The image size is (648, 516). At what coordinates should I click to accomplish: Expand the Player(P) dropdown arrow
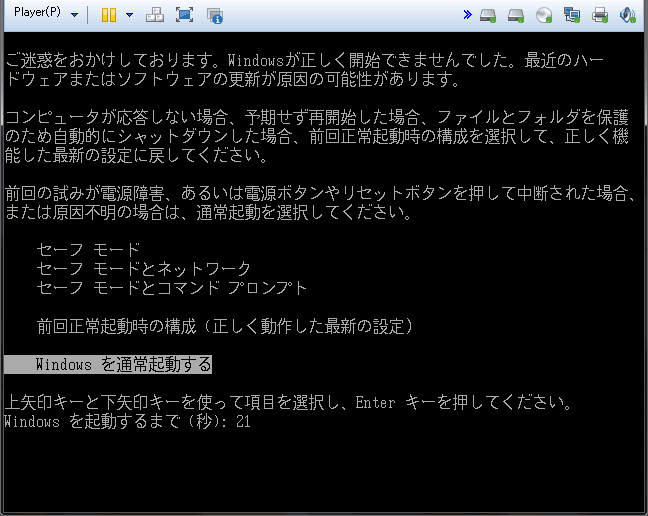74,15
